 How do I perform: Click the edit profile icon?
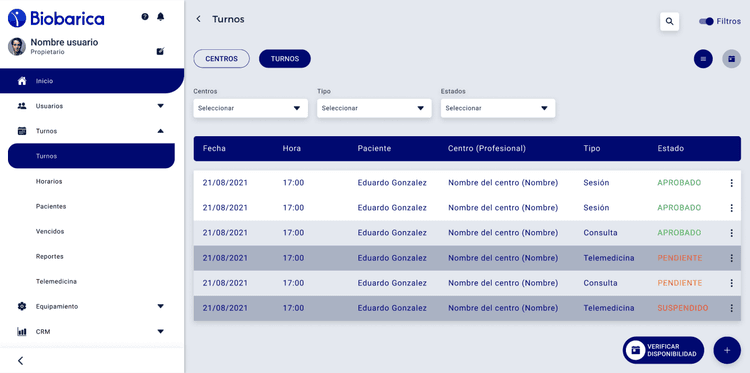point(161,51)
